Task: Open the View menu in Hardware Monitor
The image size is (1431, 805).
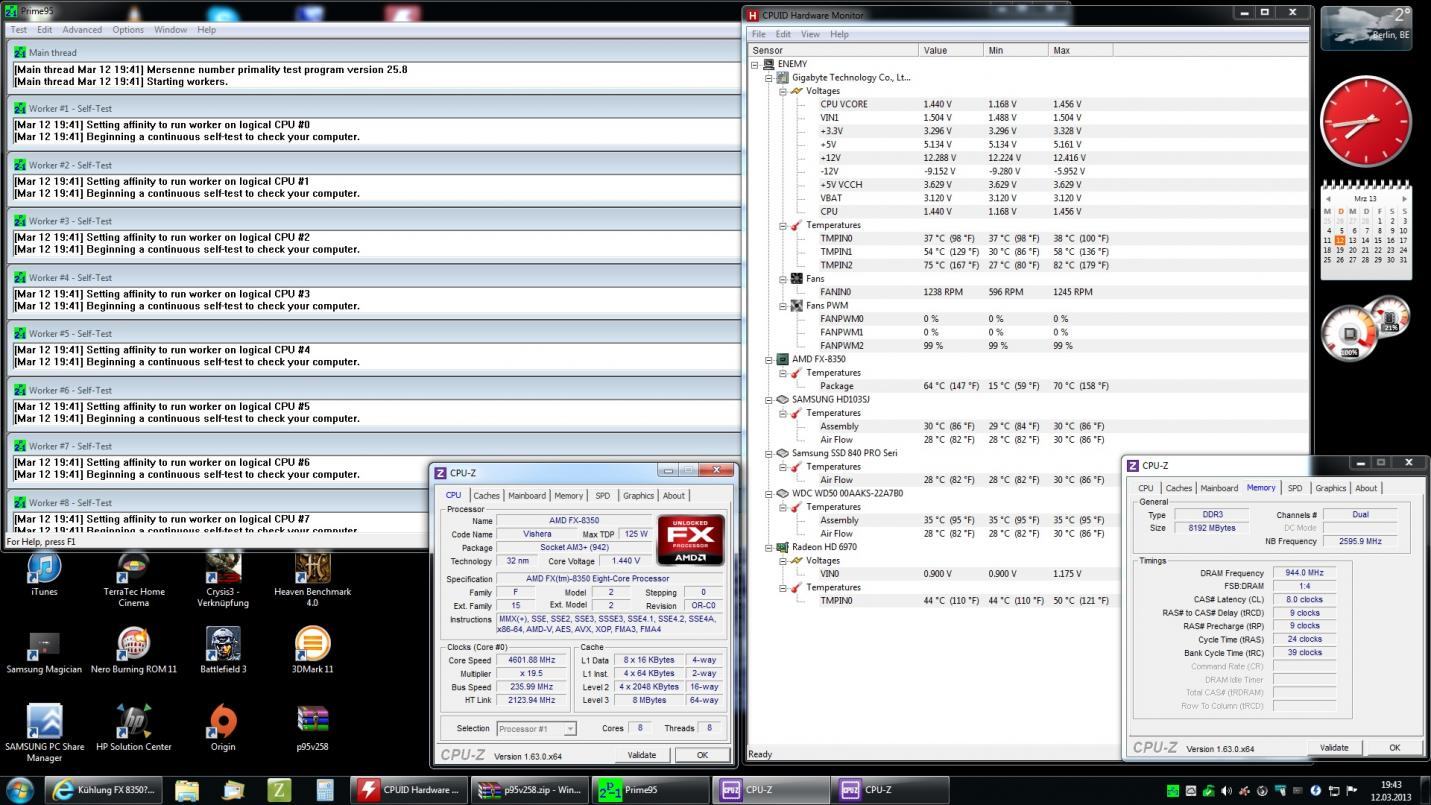Action: [x=810, y=34]
